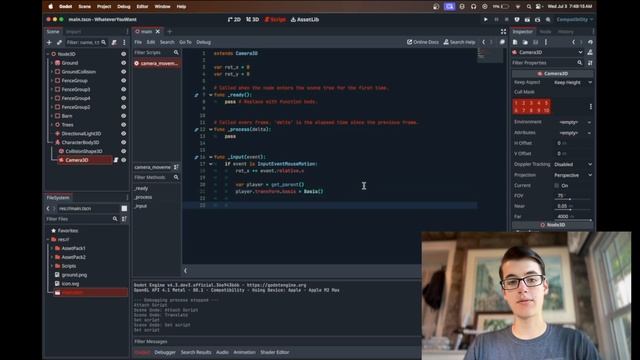Expand the AssetPack1 folder

pos(52,248)
